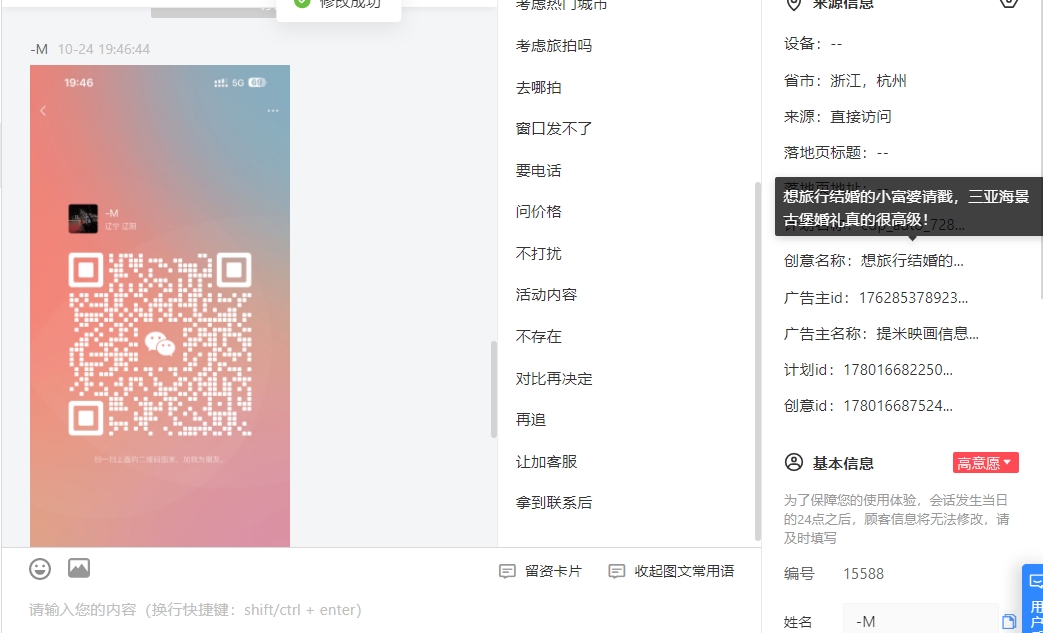Click the message input box
The width and height of the screenshot is (1043, 633).
tap(379, 610)
